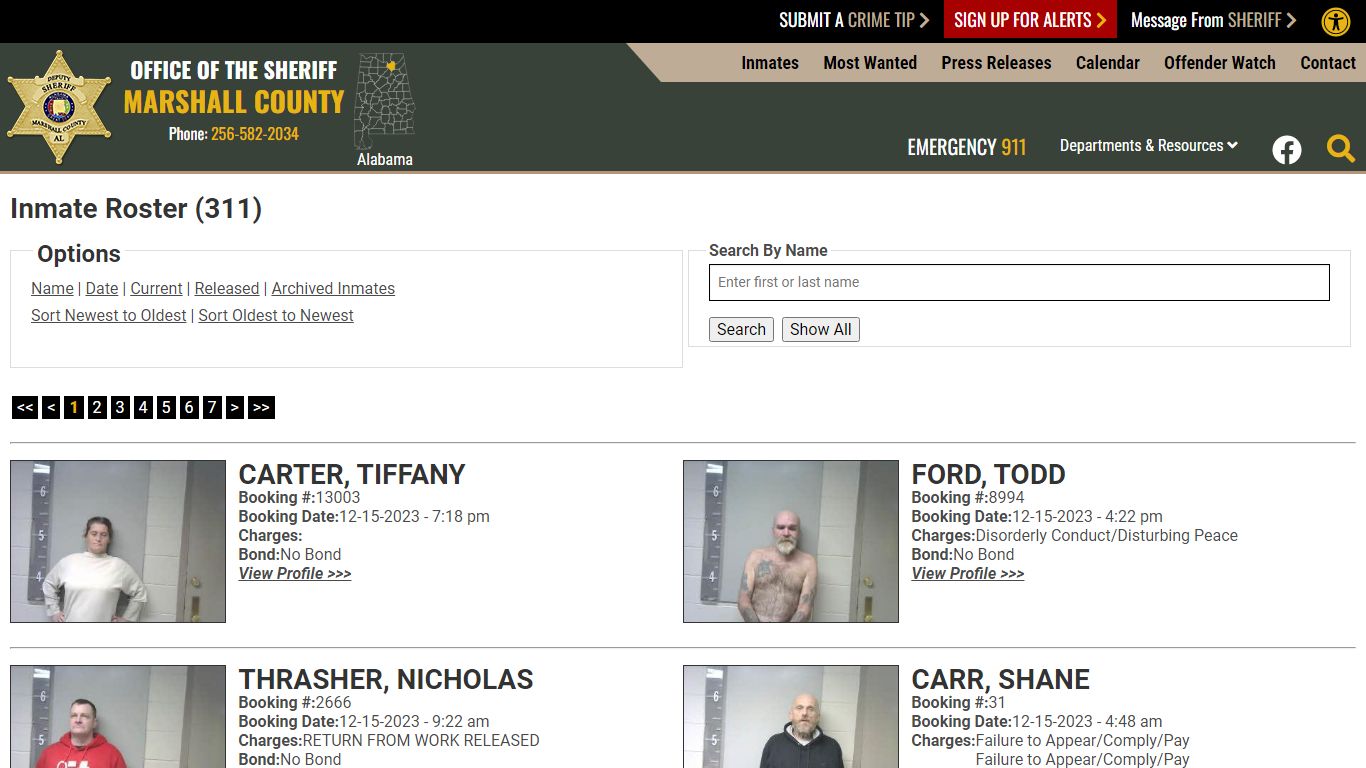Open the Most Wanted page
This screenshot has width=1366, height=768.
pyautogui.click(x=870, y=62)
